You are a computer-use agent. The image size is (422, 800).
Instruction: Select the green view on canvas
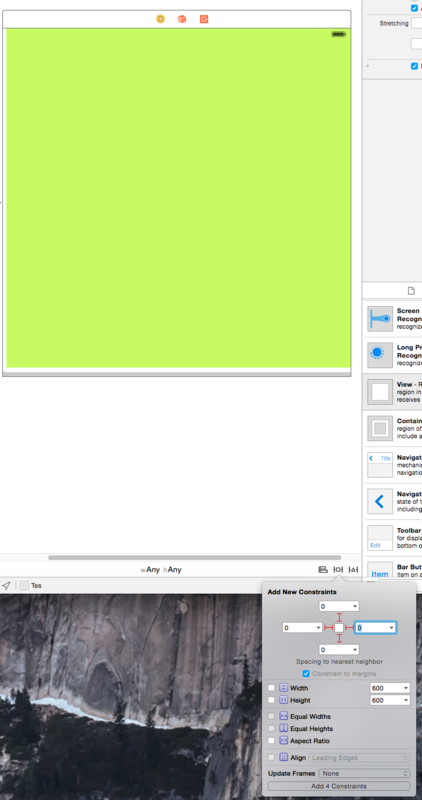tap(178, 198)
